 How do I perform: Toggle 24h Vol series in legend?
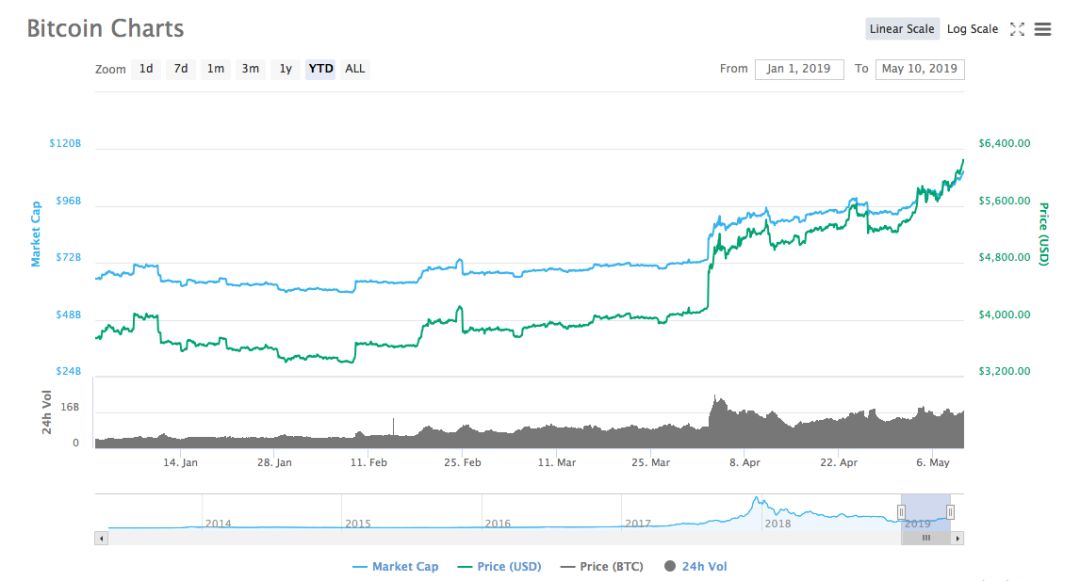[696, 567]
